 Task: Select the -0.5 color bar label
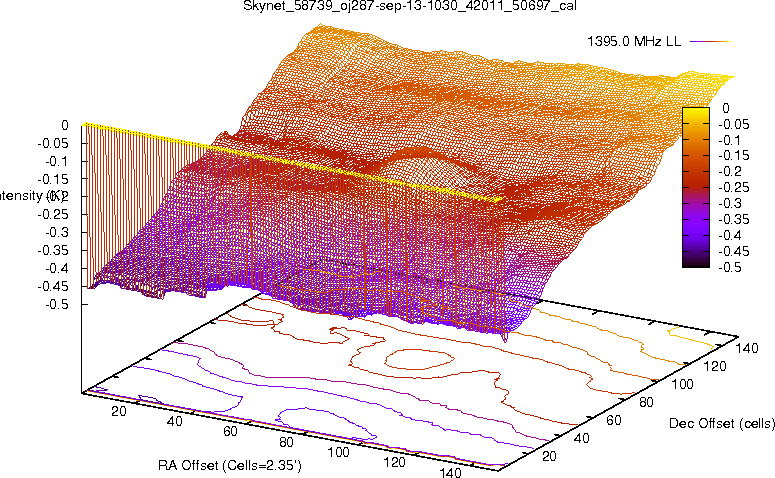point(730,267)
